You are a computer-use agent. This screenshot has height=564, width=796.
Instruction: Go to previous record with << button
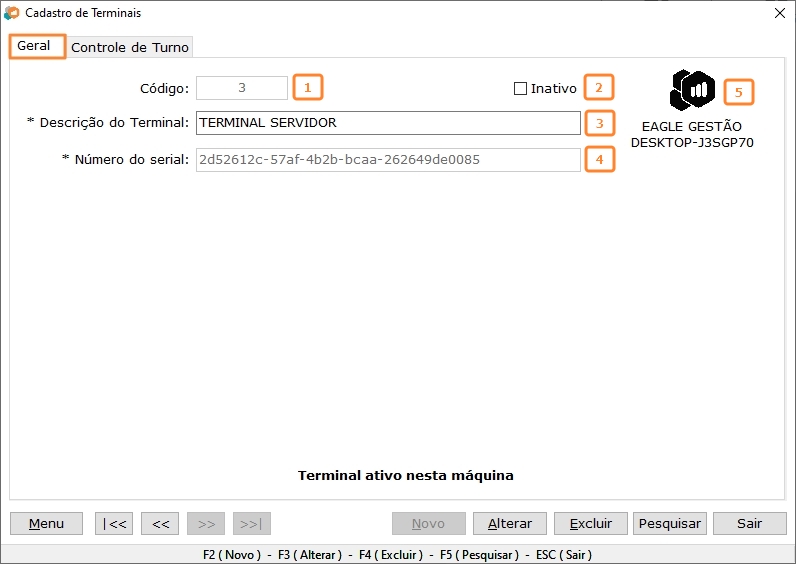(x=160, y=524)
